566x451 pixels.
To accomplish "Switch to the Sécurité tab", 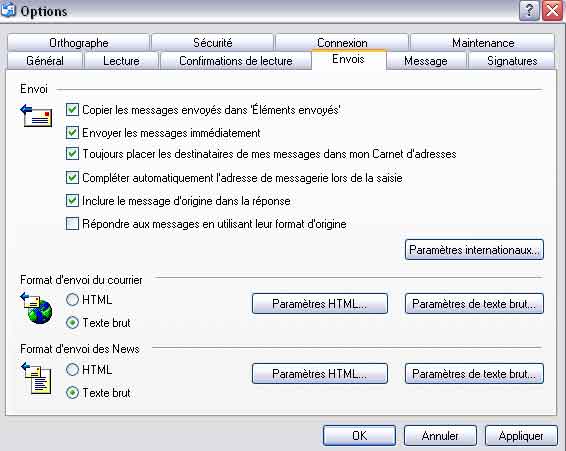I will coord(212,43).
